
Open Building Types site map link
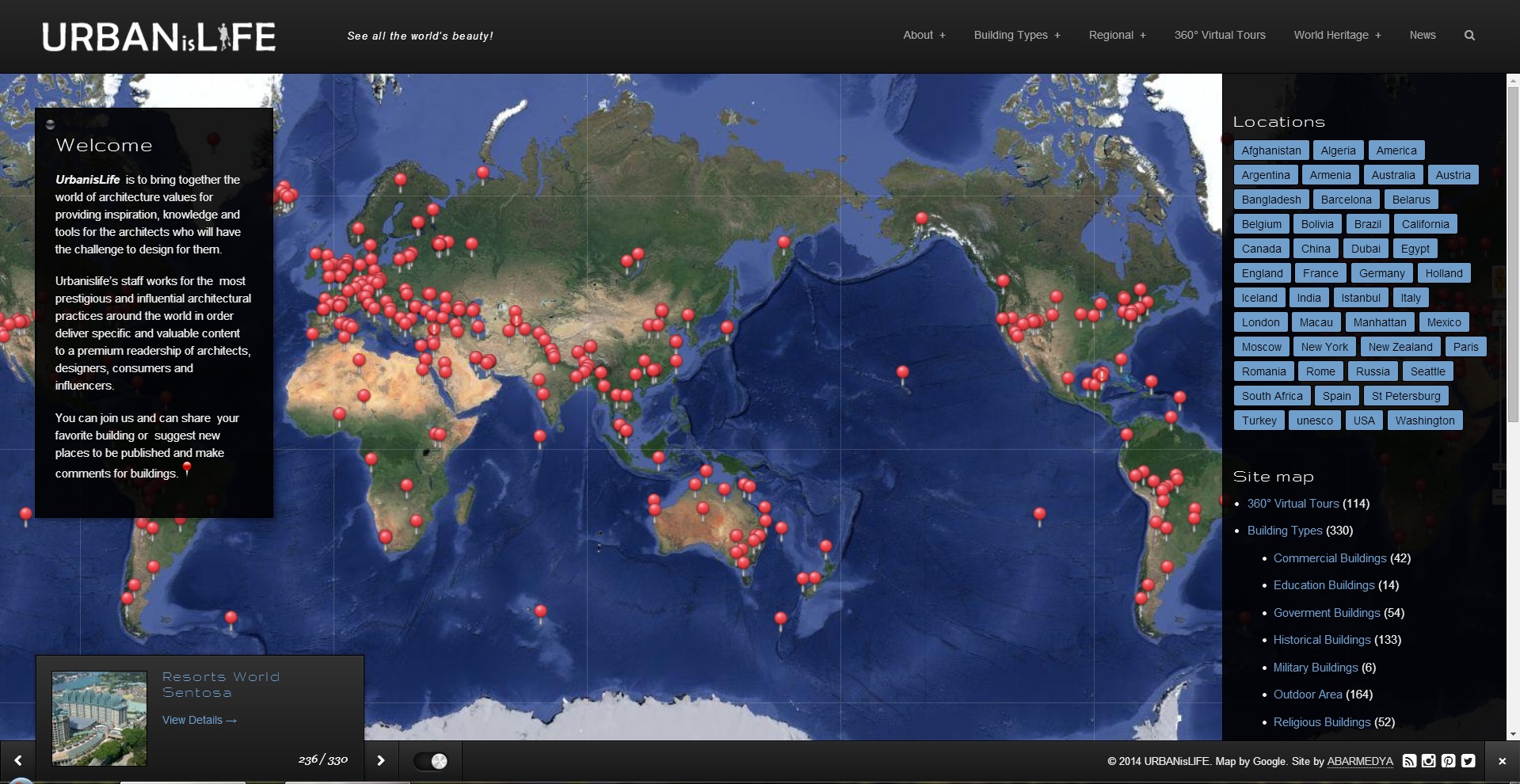pos(1285,531)
